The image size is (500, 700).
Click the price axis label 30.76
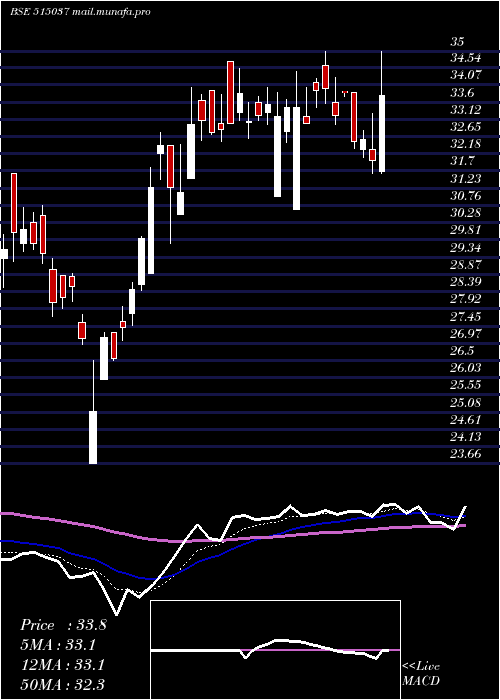click(x=466, y=196)
